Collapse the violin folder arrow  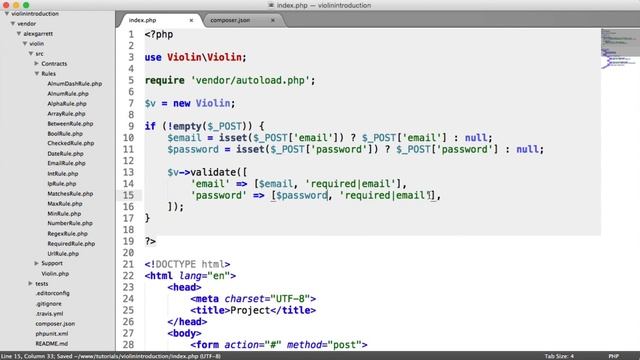pos(25,43)
